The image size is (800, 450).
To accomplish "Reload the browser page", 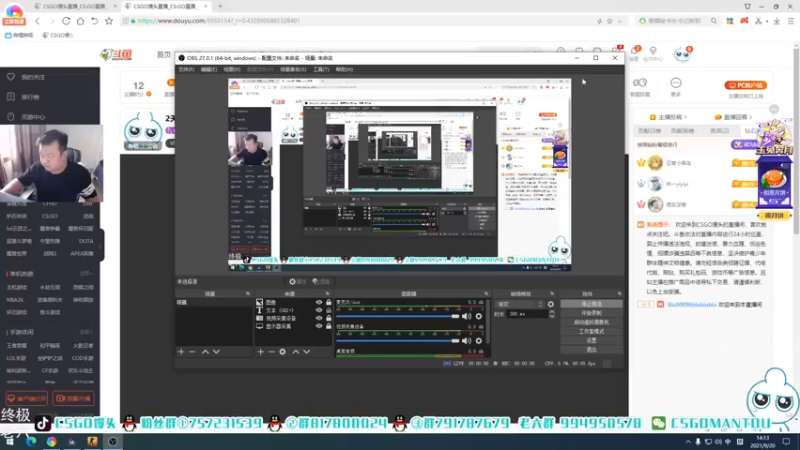I will (x=66, y=21).
